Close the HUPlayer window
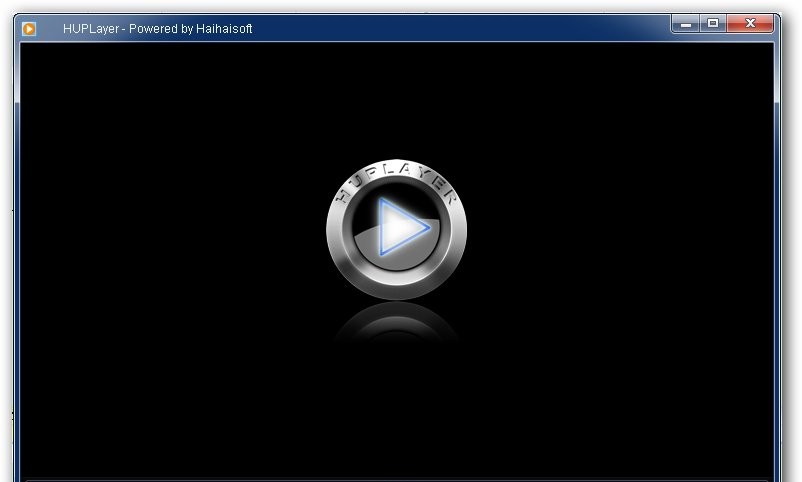 (x=750, y=24)
